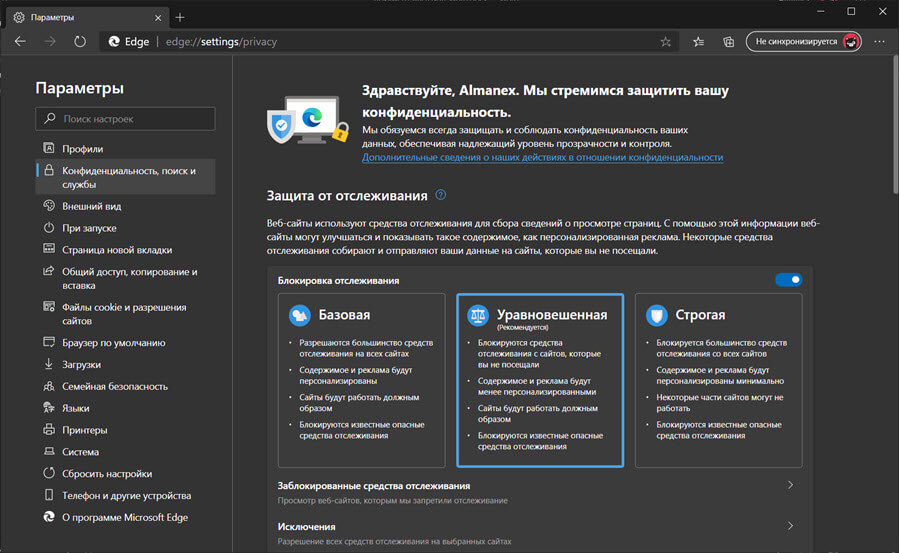Screen dimensions: 900x553
Task: Open Страница новой вкладки section
Action: point(125,250)
